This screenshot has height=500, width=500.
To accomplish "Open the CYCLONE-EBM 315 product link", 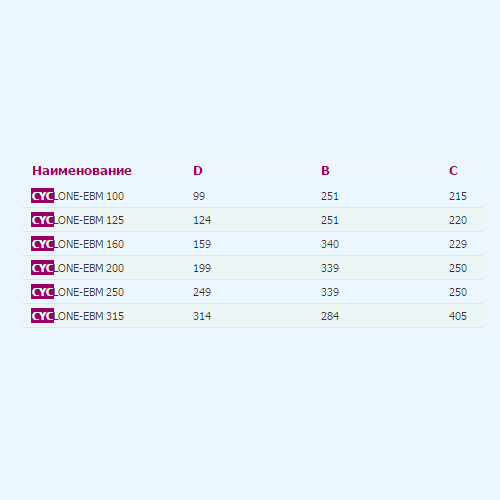I will tap(77, 316).
